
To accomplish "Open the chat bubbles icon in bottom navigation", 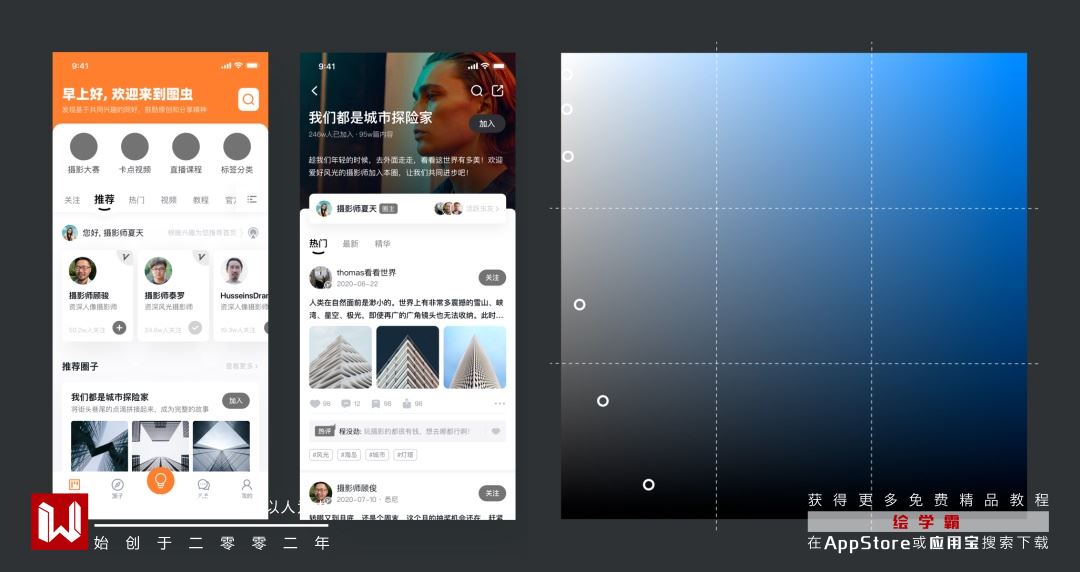I will point(204,485).
